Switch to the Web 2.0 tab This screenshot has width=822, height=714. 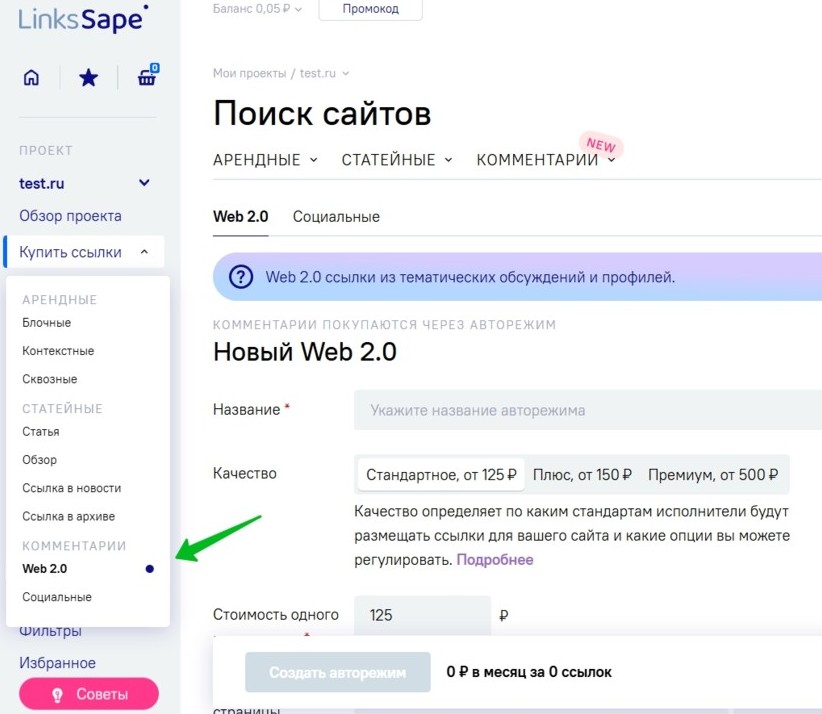click(241, 217)
